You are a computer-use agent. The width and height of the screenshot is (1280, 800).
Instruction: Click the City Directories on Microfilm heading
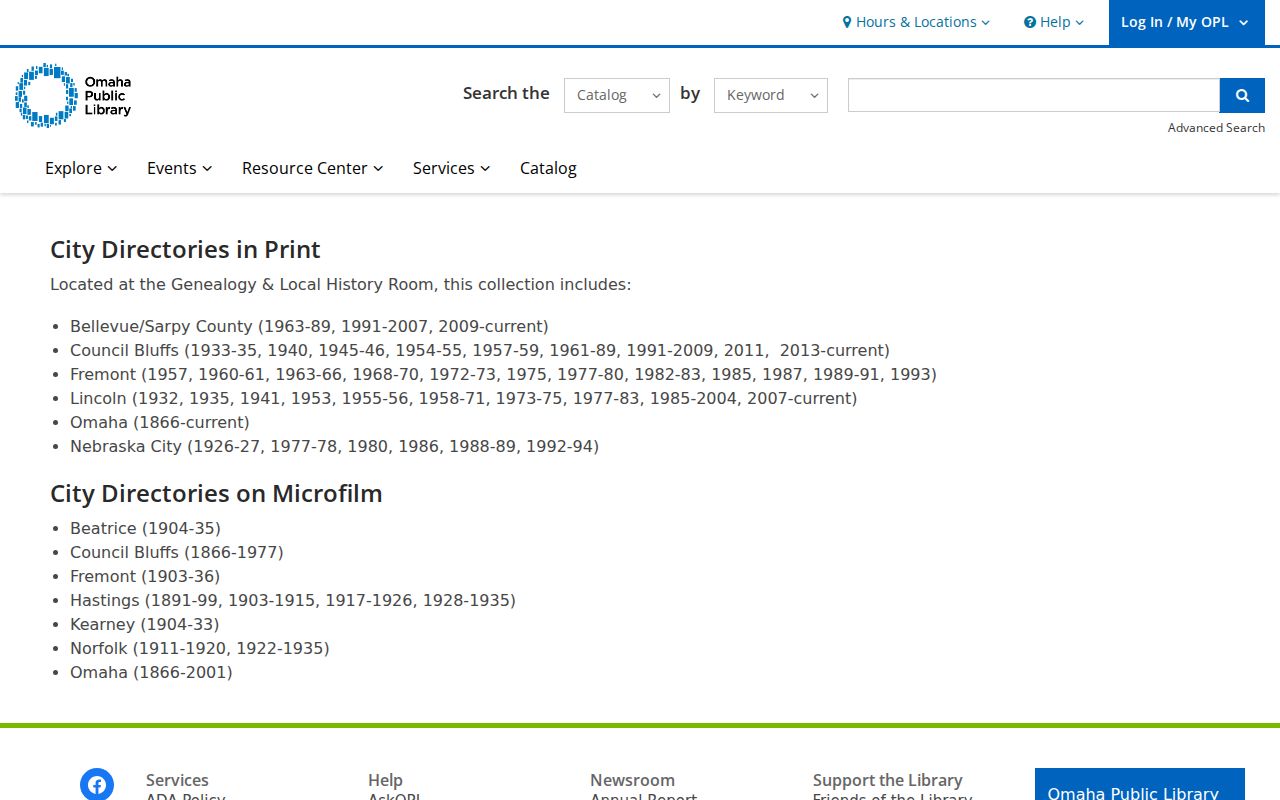coord(216,493)
